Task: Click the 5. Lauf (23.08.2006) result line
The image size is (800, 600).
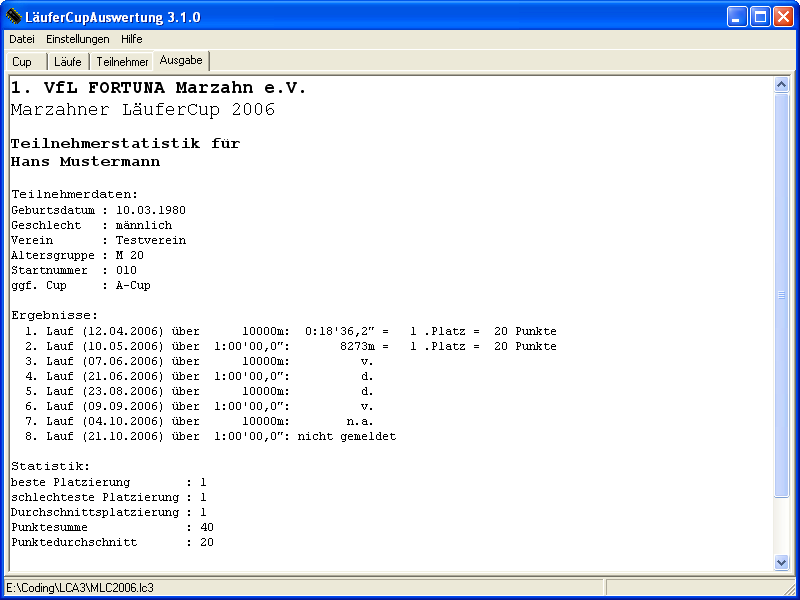Action: click(199, 391)
